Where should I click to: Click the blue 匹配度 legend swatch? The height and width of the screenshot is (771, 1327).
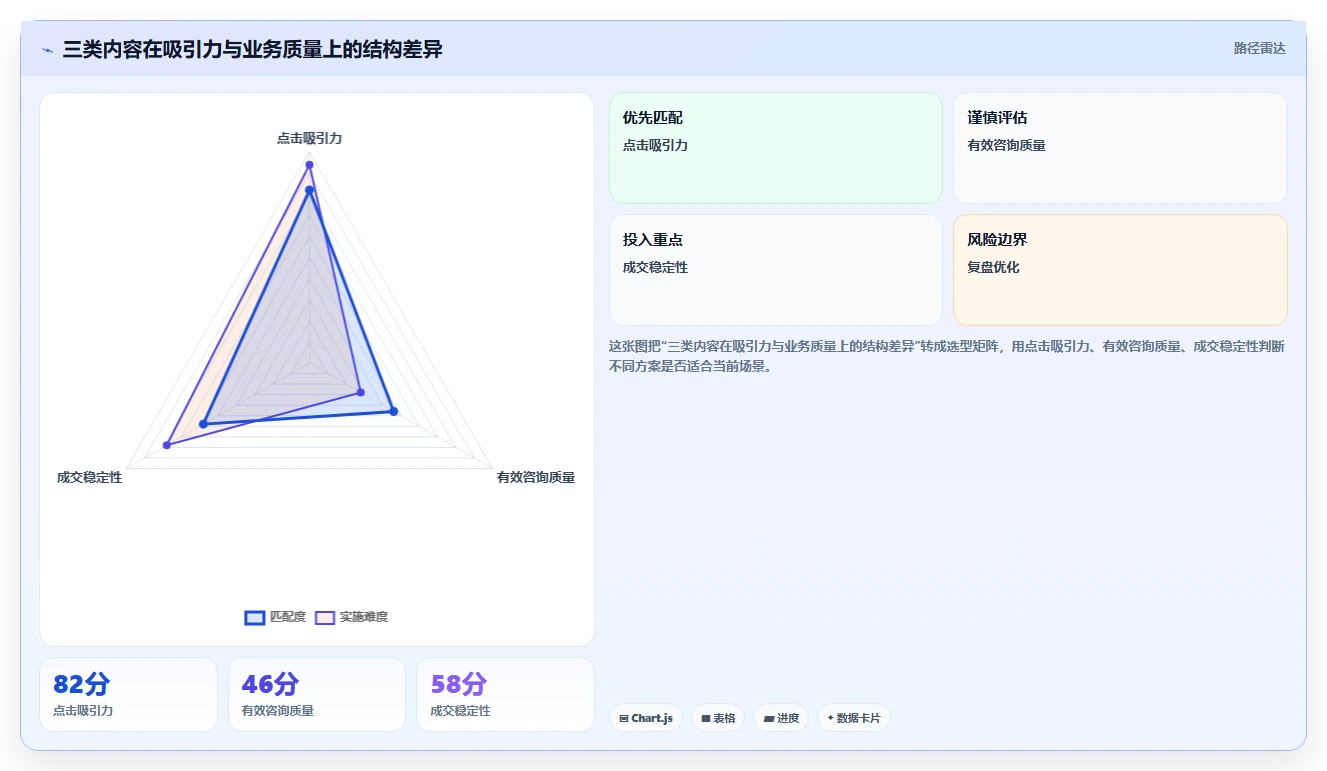coord(255,617)
